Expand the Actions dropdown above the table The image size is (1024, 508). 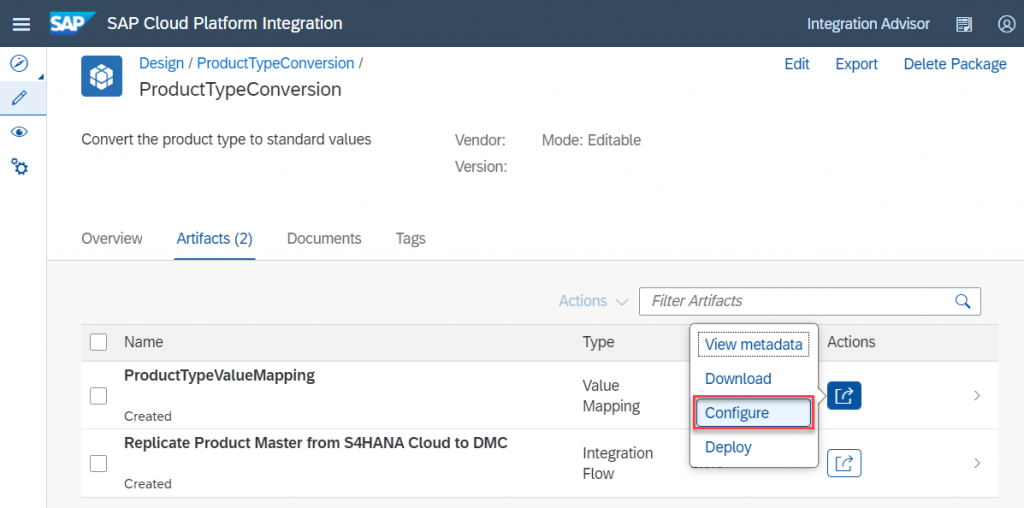pyautogui.click(x=594, y=301)
